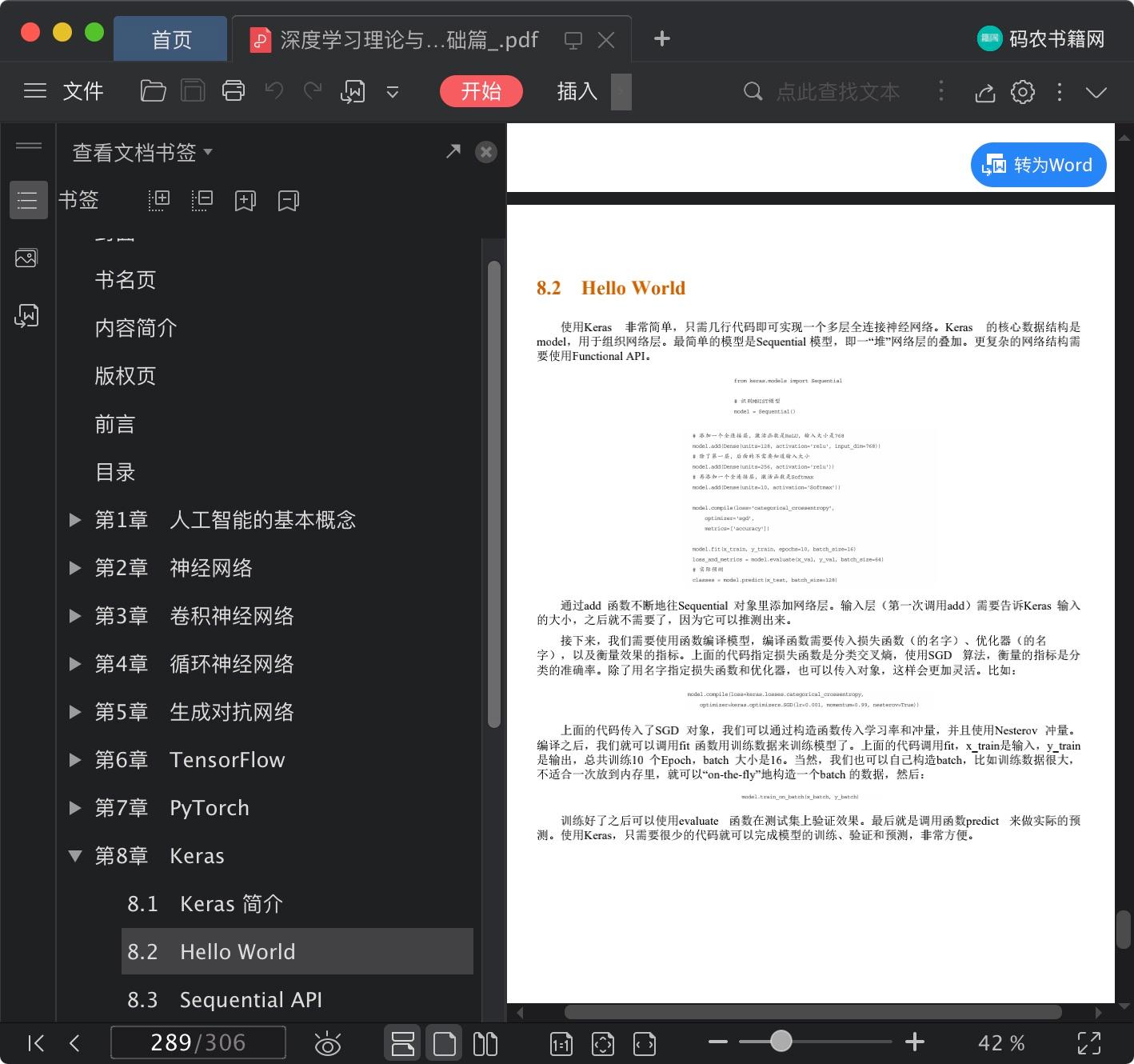Open the sidebar convert-to-Word icon
This screenshot has height=1064, width=1134.
(27, 316)
